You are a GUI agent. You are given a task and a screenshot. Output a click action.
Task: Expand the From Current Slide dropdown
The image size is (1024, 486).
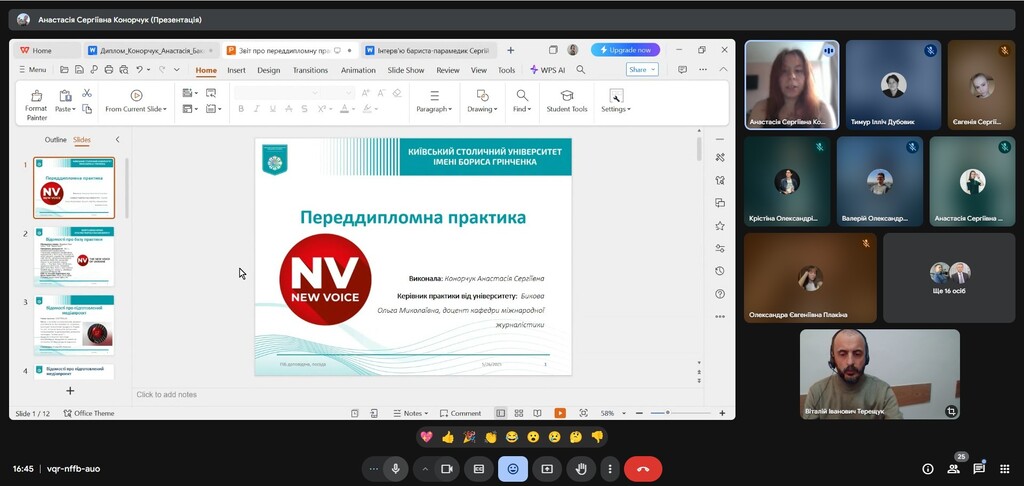pyautogui.click(x=136, y=109)
